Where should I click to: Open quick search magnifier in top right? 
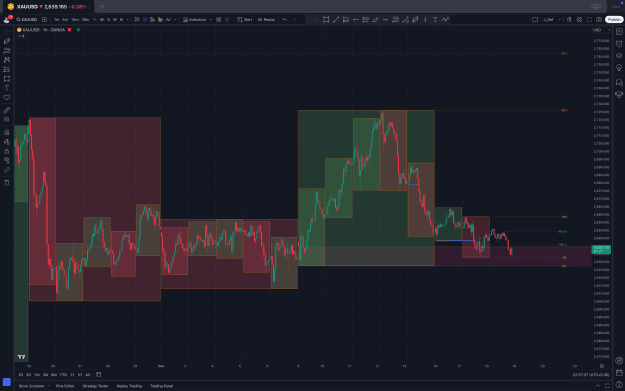tap(569, 20)
